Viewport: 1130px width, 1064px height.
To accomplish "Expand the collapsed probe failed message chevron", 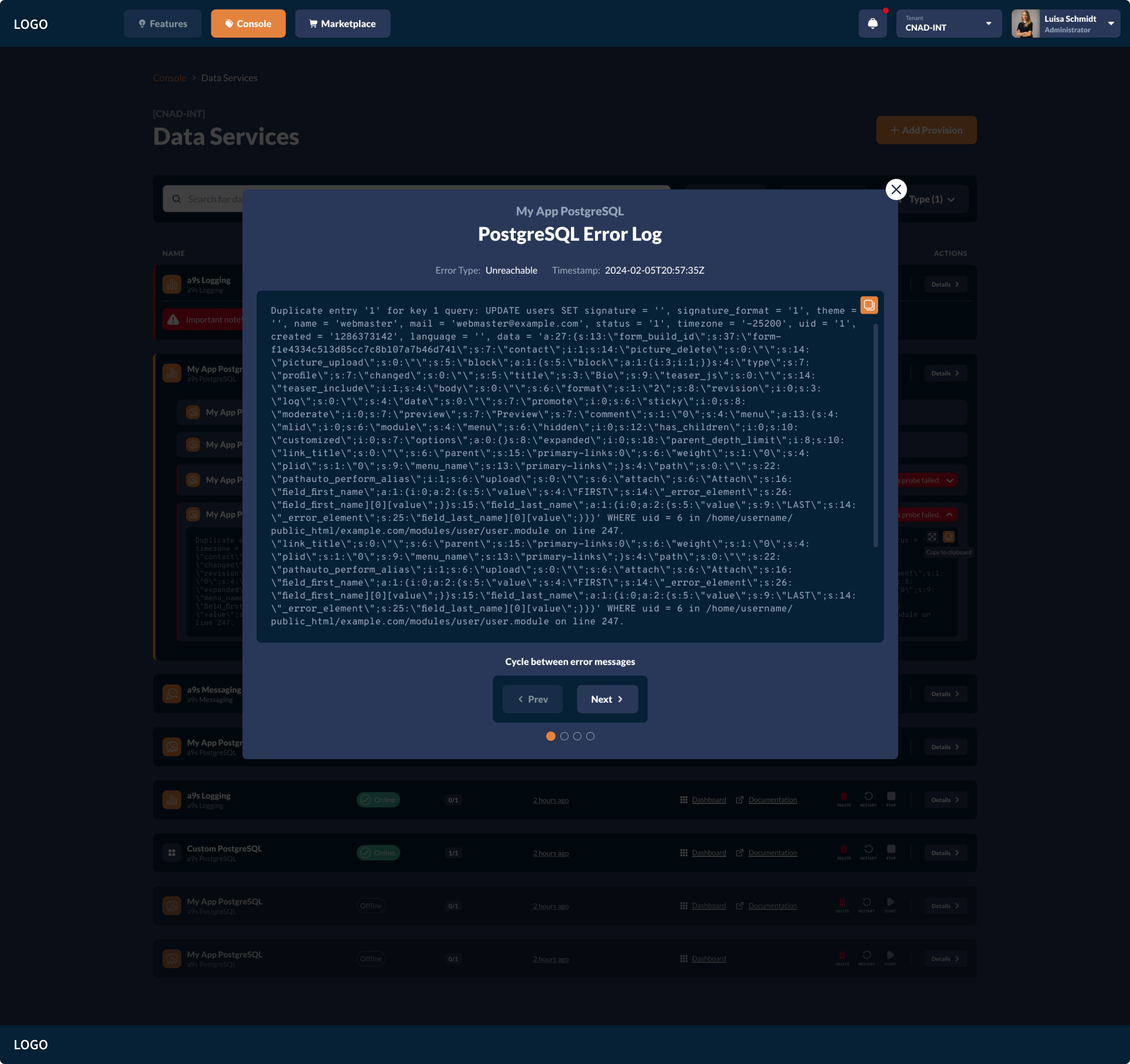I will [x=950, y=480].
